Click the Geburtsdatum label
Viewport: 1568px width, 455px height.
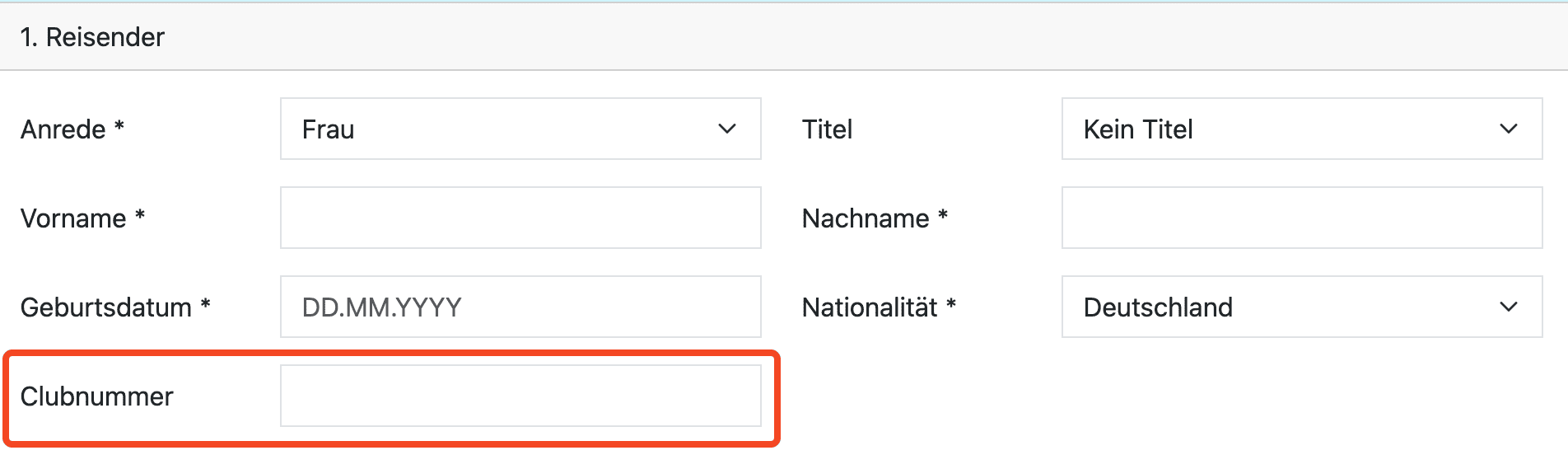pyautogui.click(x=106, y=307)
